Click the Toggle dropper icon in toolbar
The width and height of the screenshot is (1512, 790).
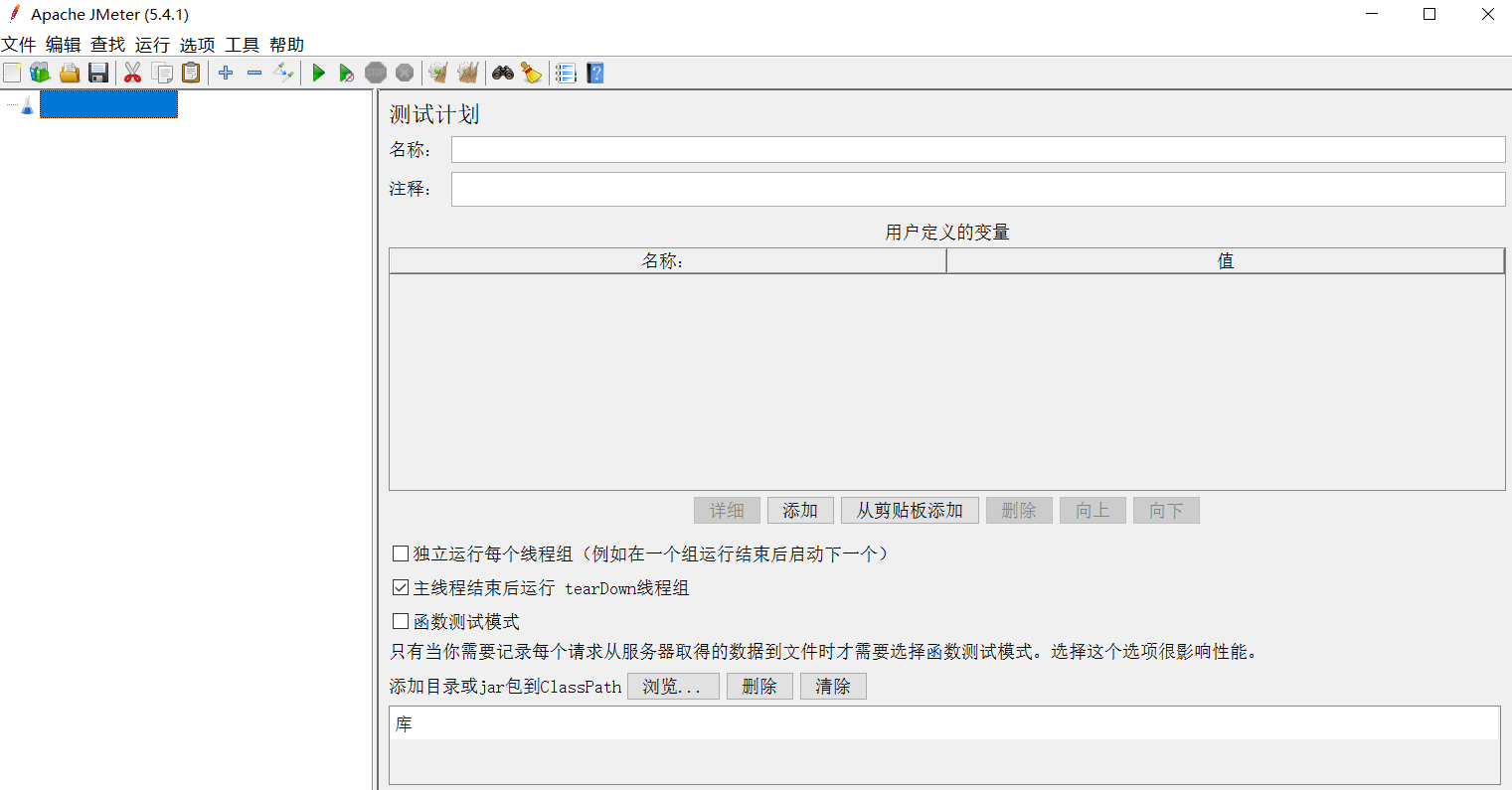(x=283, y=73)
